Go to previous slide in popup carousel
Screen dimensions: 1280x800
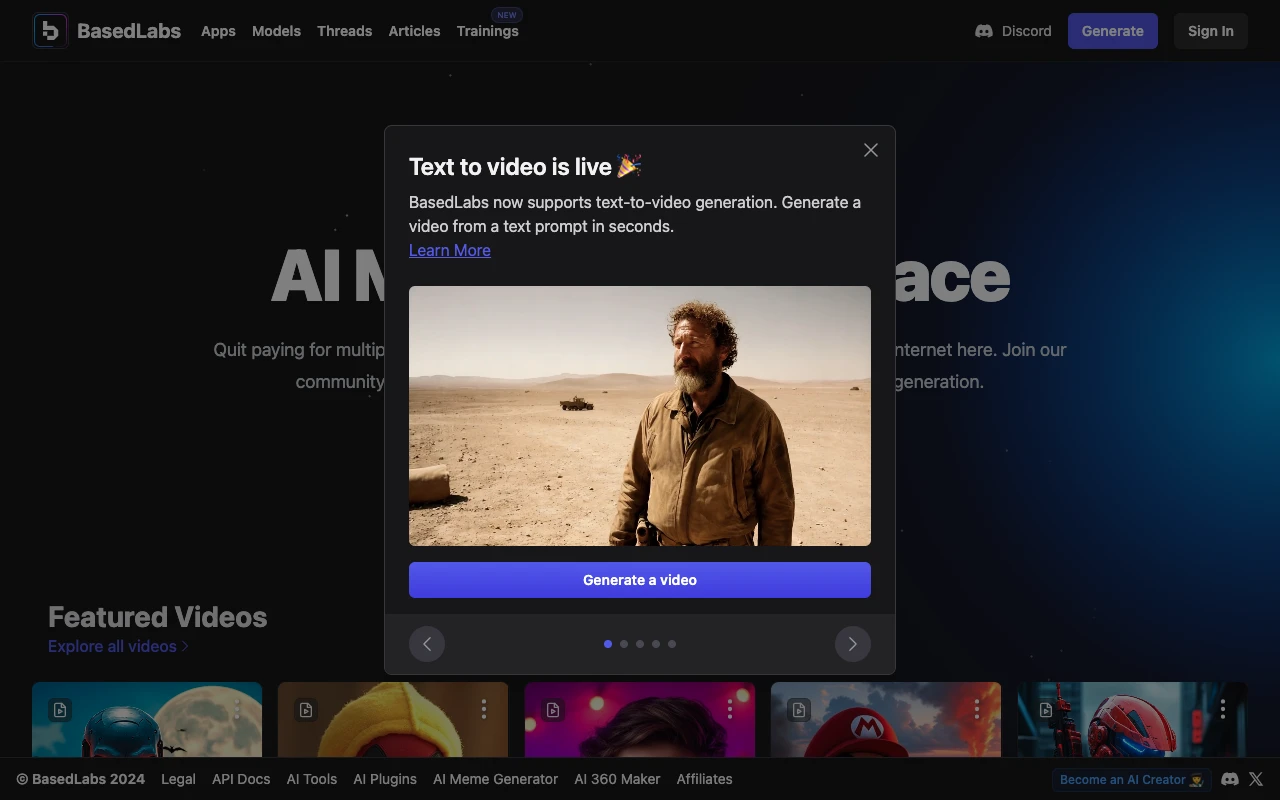click(x=427, y=644)
